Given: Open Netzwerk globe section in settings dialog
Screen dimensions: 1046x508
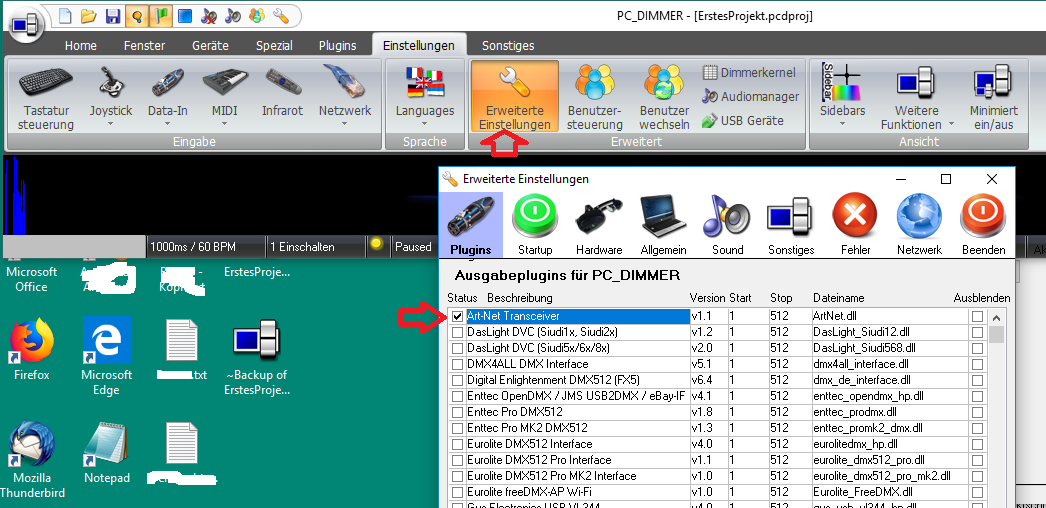Looking at the screenshot, I should tap(919, 227).
